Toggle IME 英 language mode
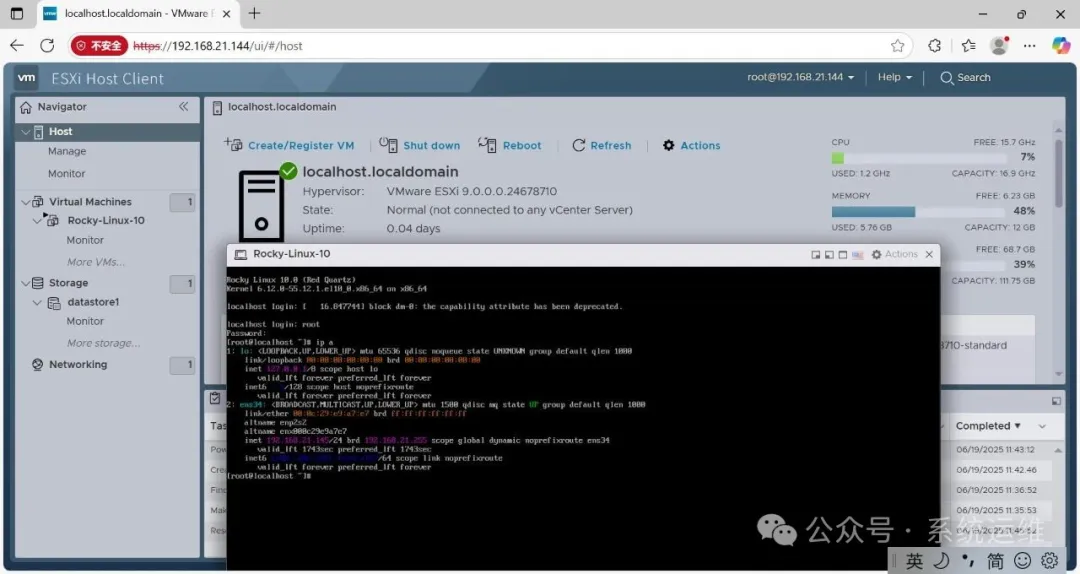Screen dimensions: 1080x574 pyautogui.click(x=915, y=561)
